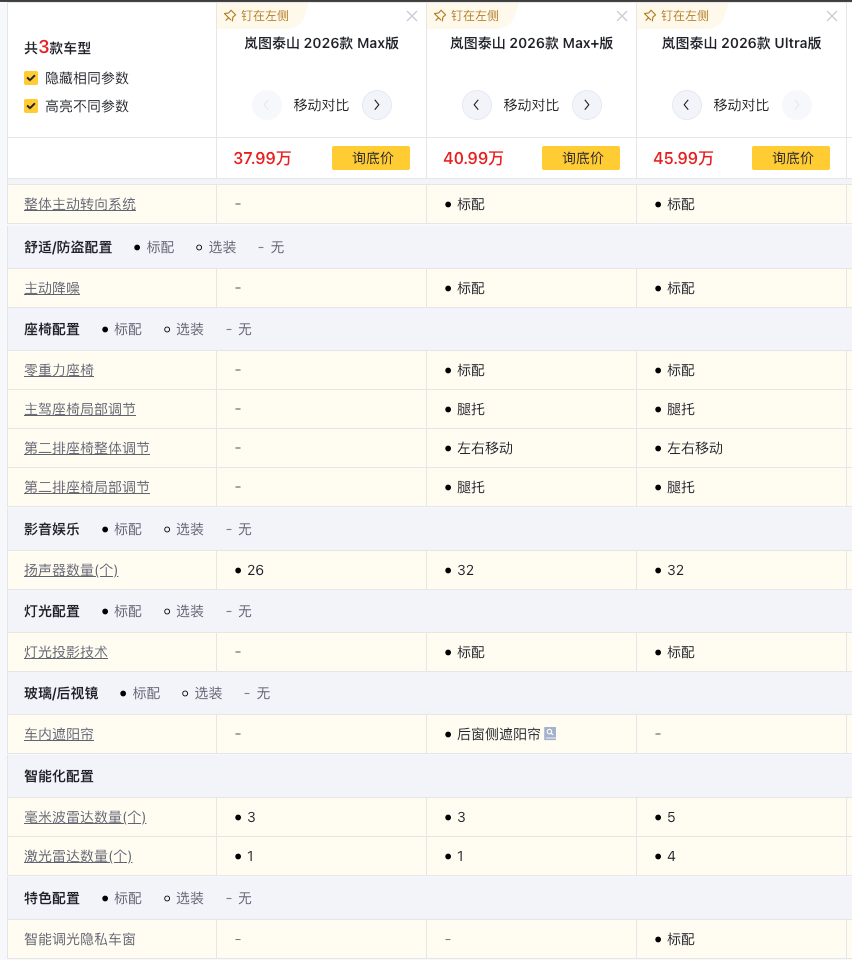Select millimeter radar count 5 for Ultra版
Image resolution: width=852 pixels, height=960 pixels.
coord(671,817)
